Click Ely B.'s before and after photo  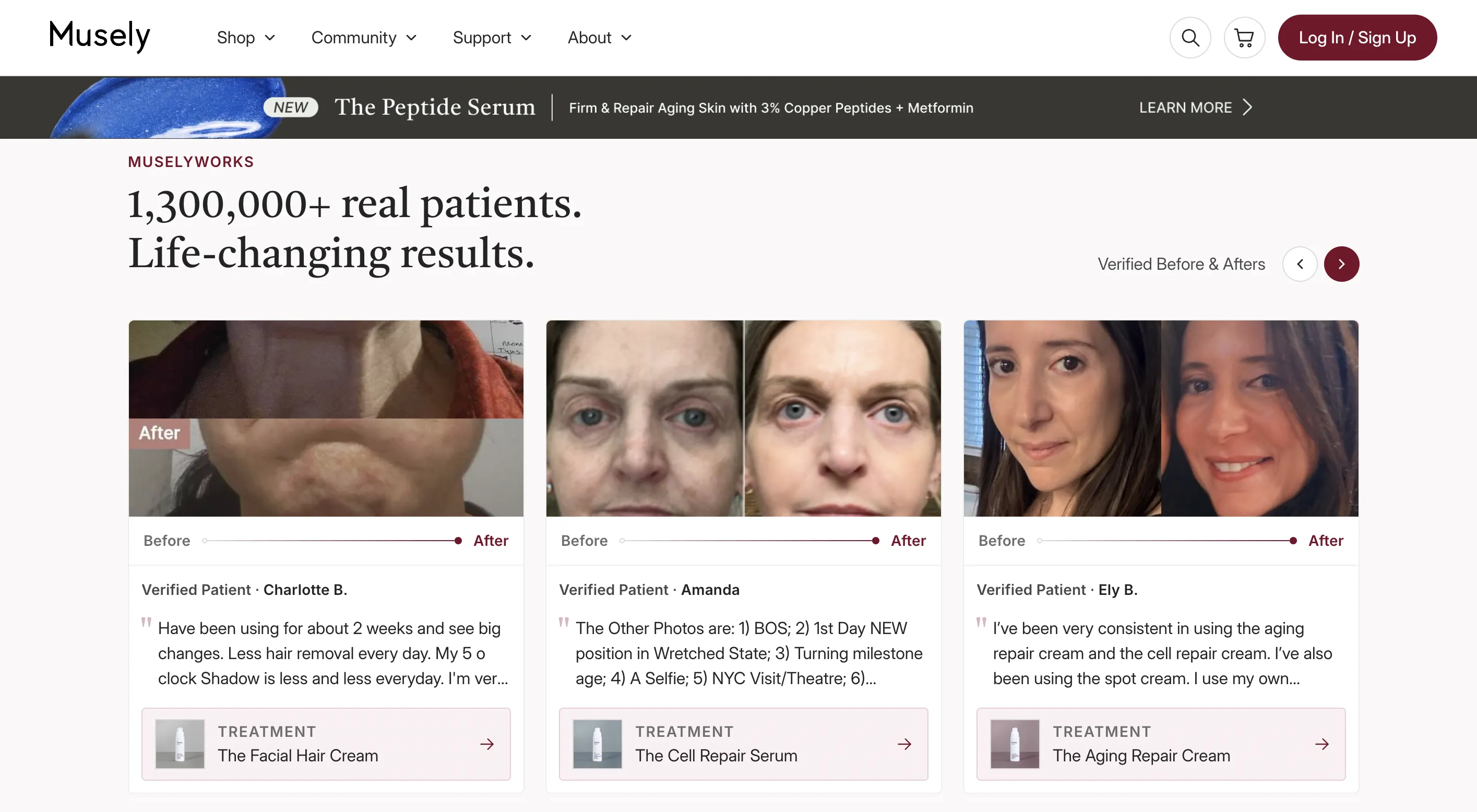coord(1161,418)
